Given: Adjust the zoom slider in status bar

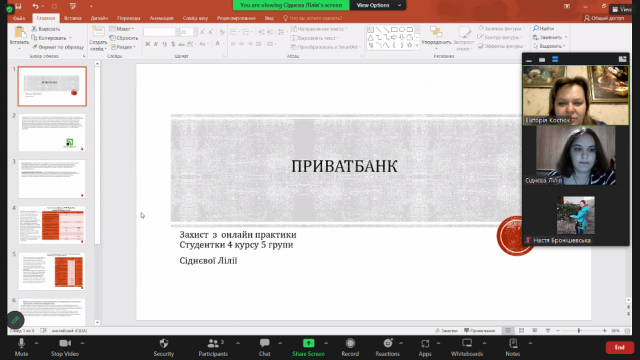Looking at the screenshot, I should (x=578, y=331).
